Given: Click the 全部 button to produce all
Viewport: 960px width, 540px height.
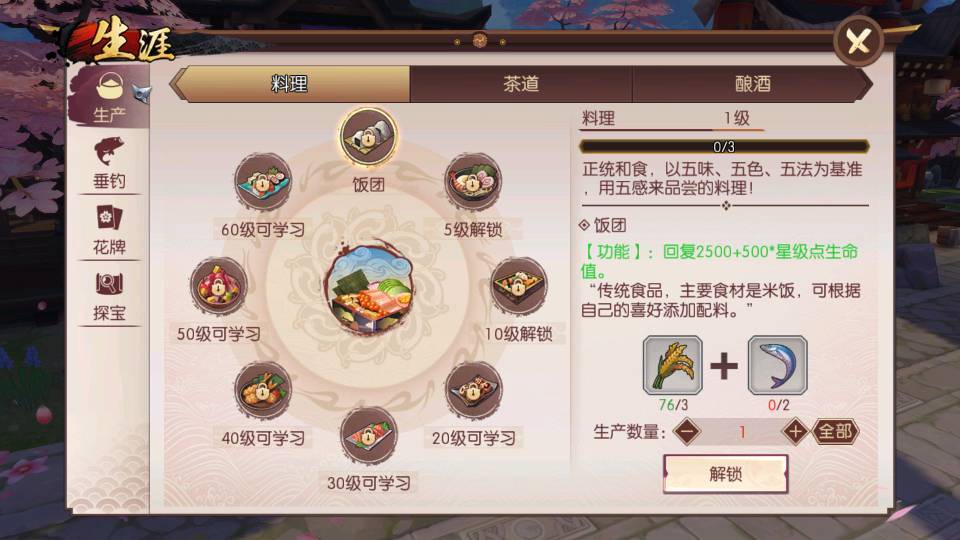Looking at the screenshot, I should (836, 432).
